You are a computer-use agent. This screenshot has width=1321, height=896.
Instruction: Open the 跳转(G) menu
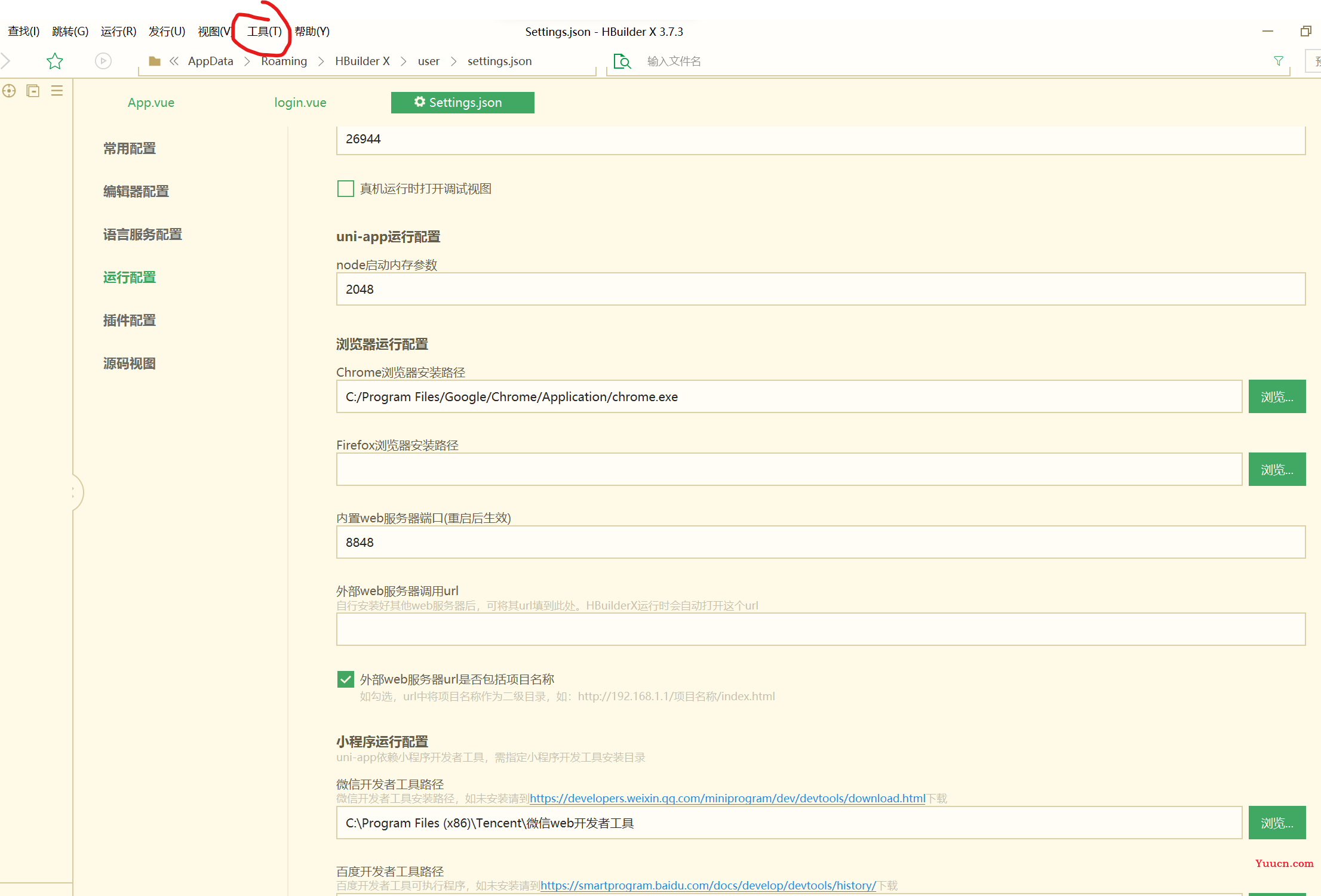coord(70,31)
